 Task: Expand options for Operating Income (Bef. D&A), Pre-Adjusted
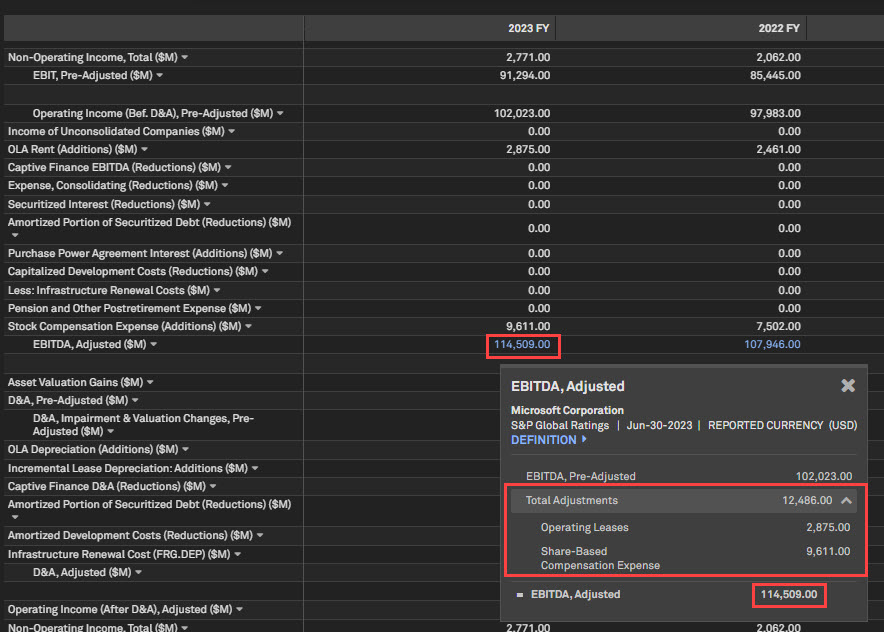click(280, 114)
